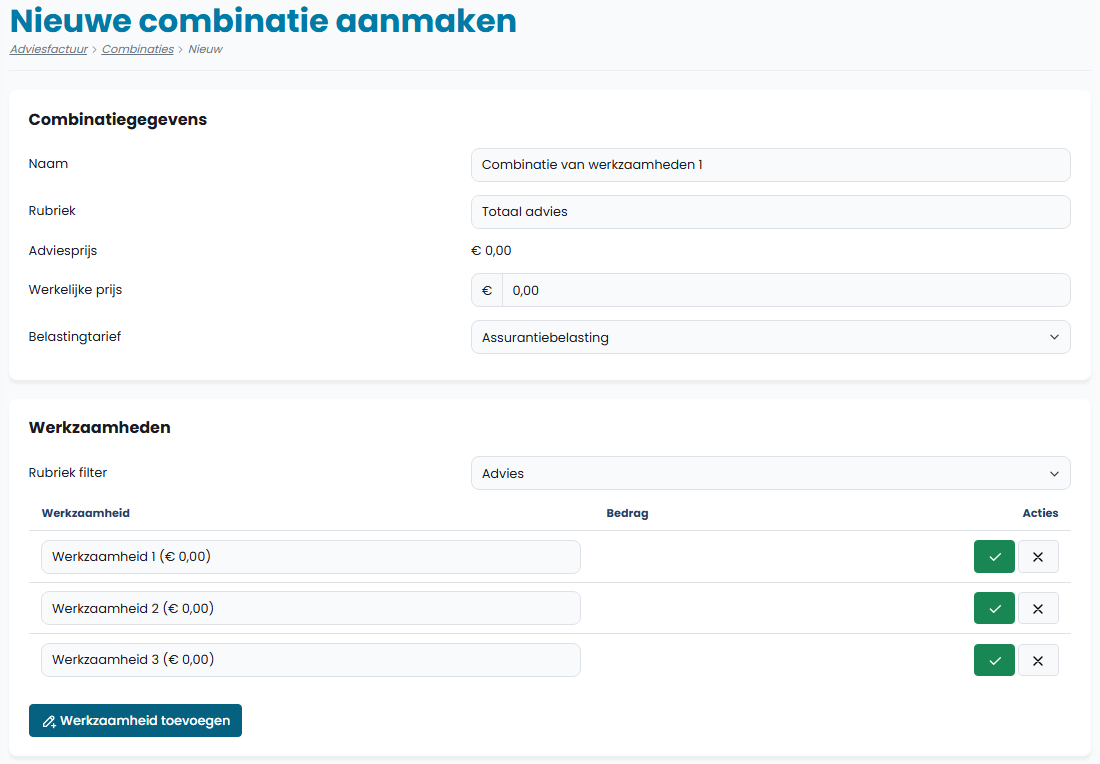Remove Werkzaamheid 2 with X button
Image resolution: width=1100 pixels, height=764 pixels.
pos(1038,608)
